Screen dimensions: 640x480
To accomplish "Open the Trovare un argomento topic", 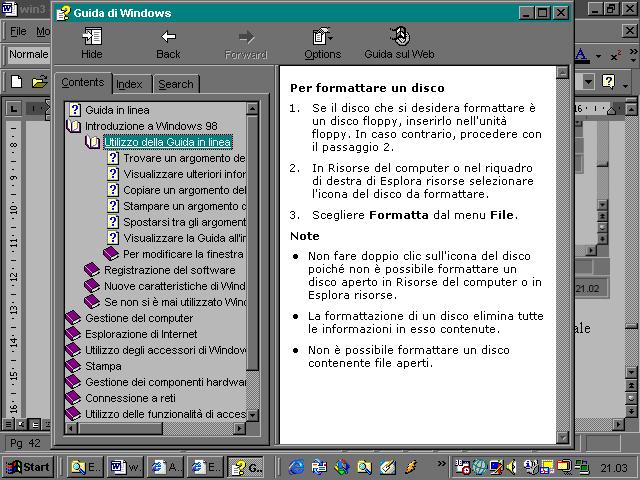I will point(184,158).
